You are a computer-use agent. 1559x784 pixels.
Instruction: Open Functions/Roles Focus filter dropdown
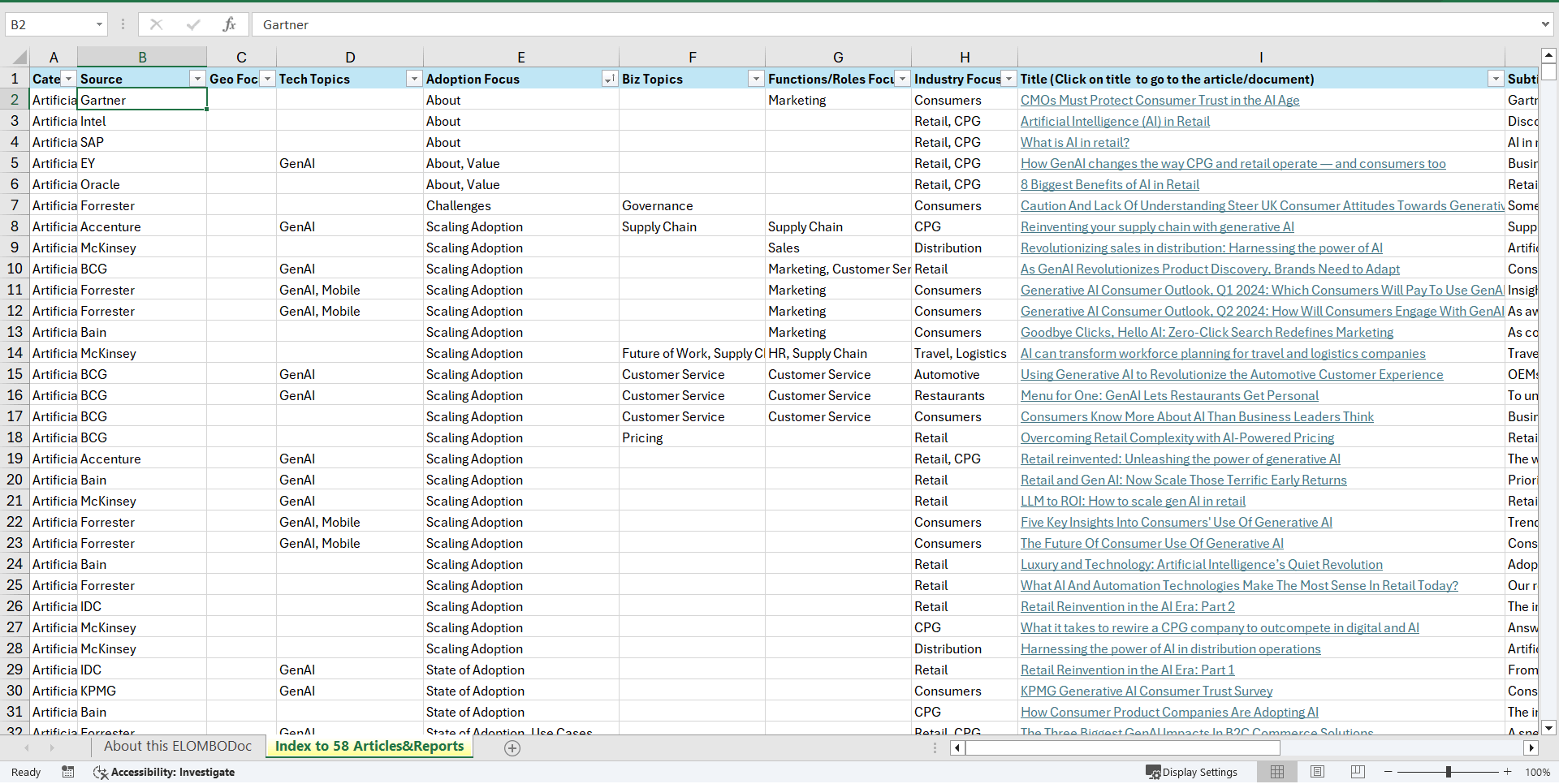point(902,79)
